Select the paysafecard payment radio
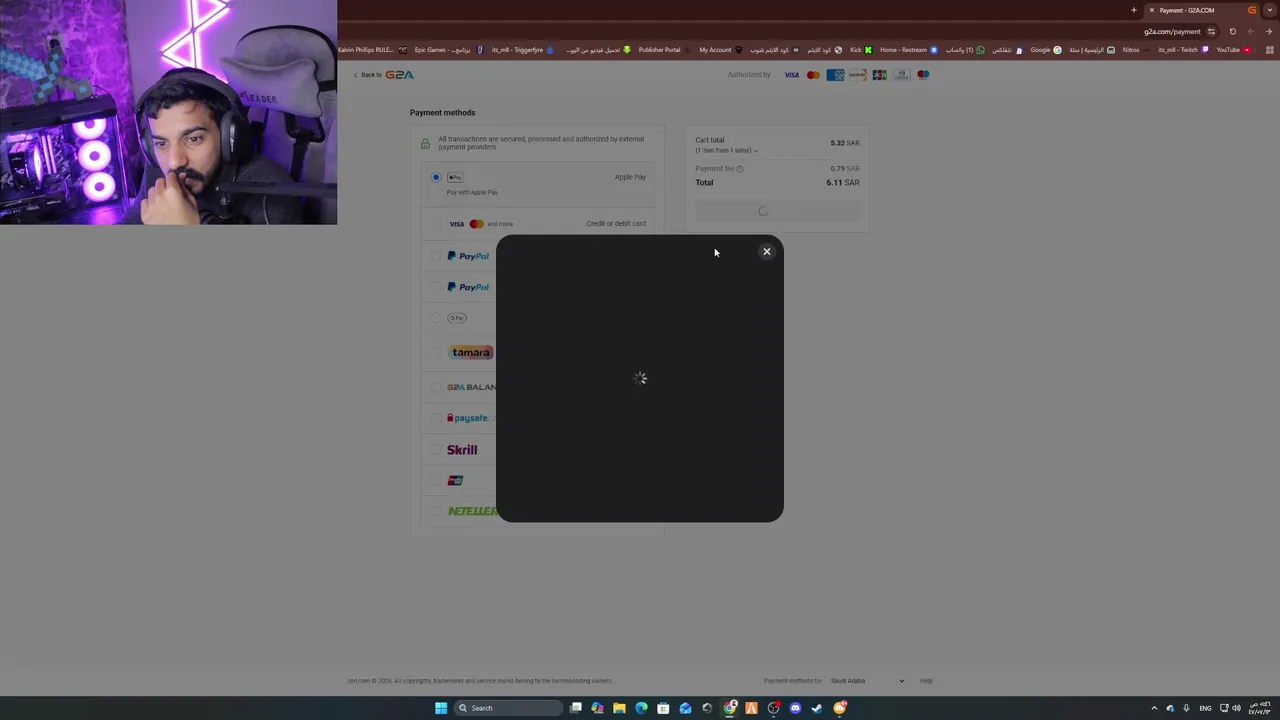 [x=436, y=418]
